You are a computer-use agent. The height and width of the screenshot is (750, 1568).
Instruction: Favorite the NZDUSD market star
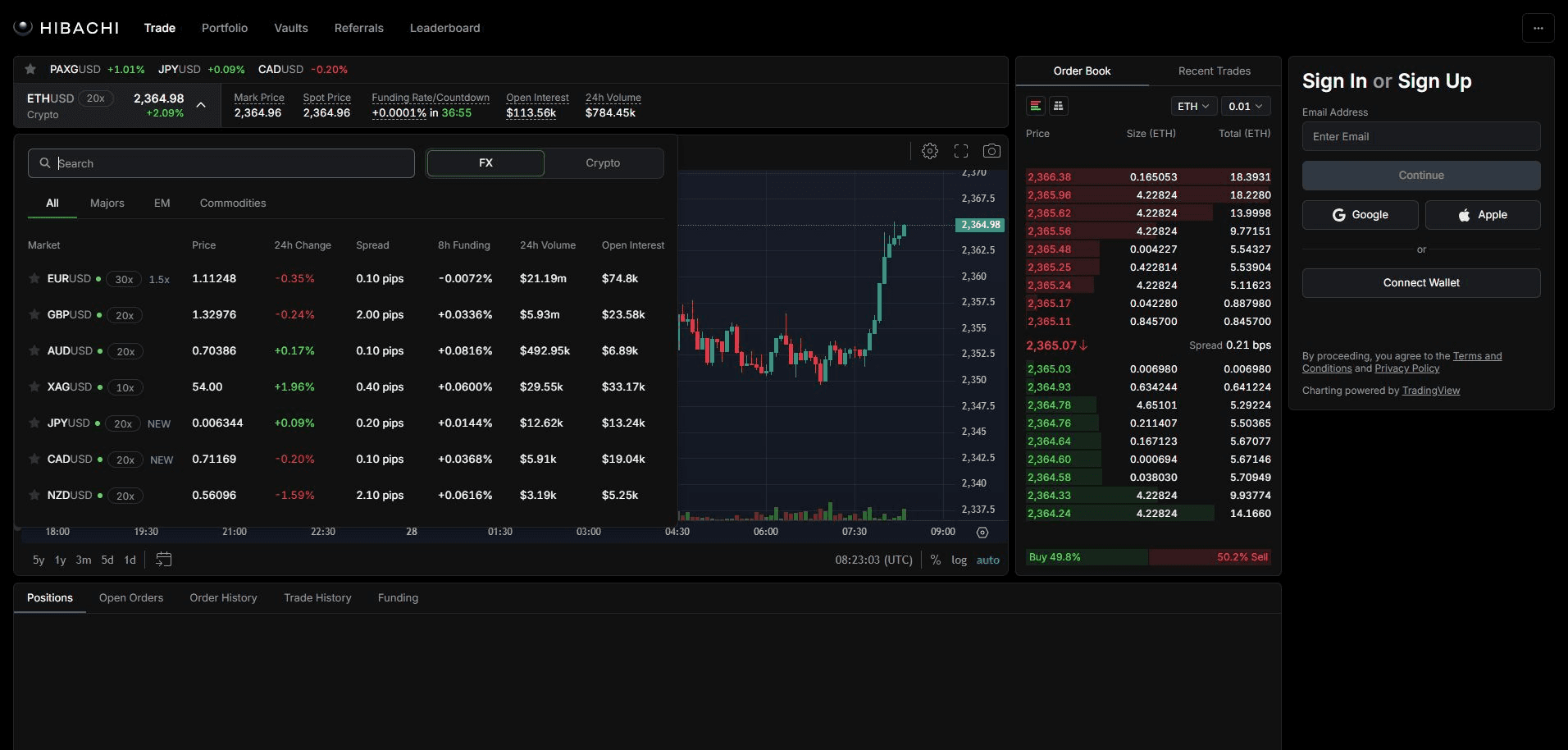click(x=34, y=496)
